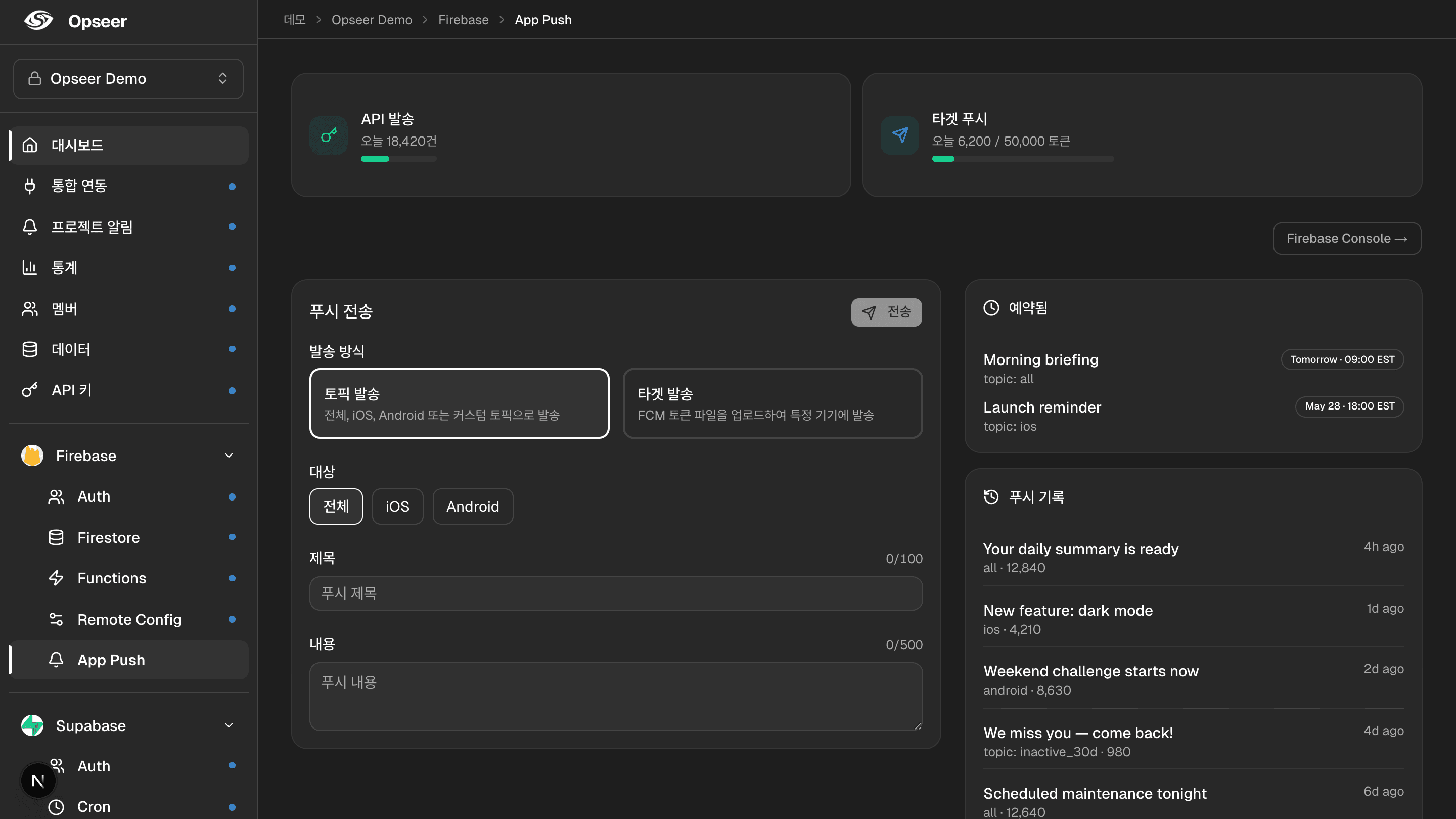Collapse the Supabase section chevron

click(229, 726)
